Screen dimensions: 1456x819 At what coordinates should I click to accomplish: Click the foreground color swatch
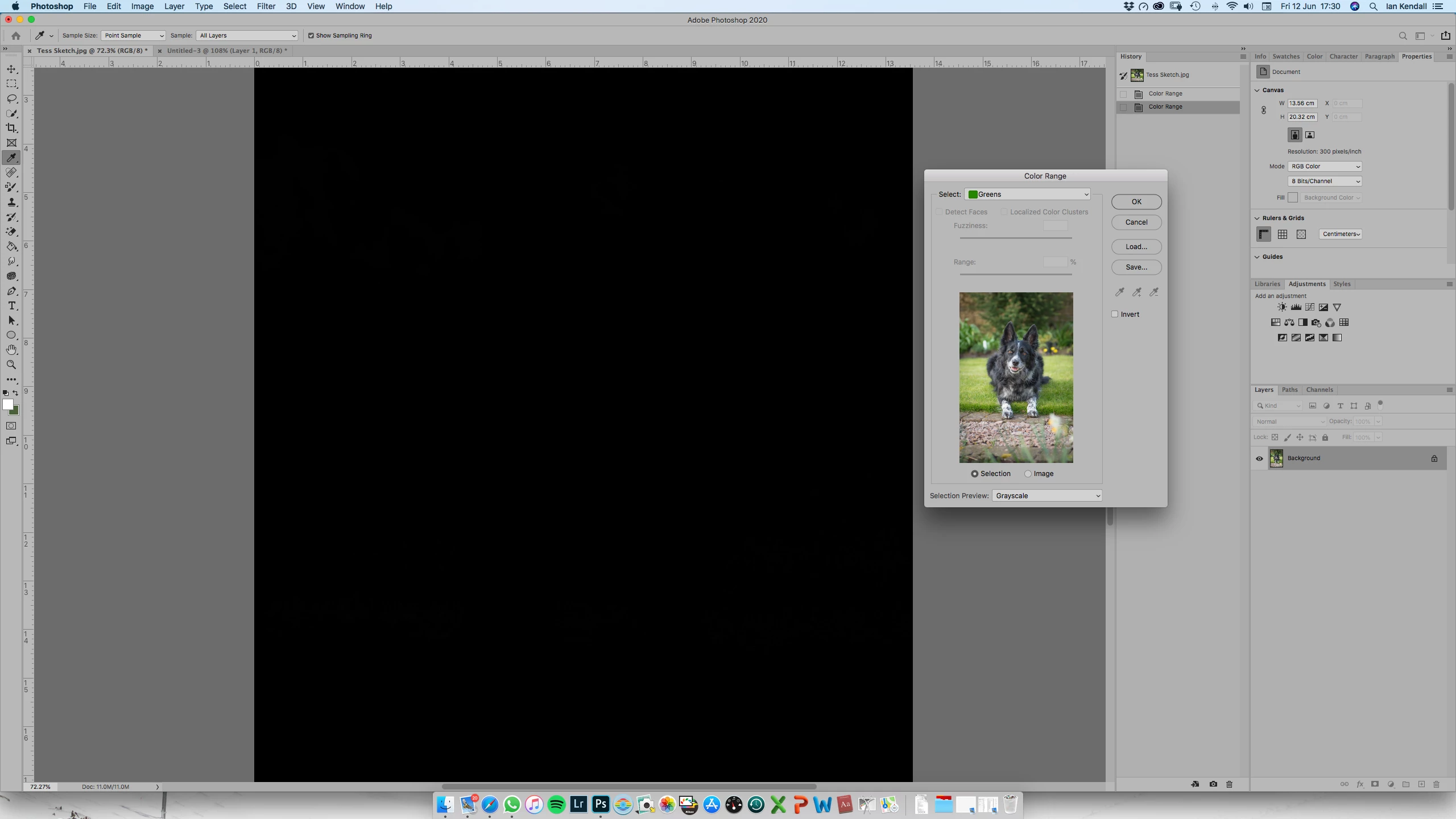click(x=8, y=404)
